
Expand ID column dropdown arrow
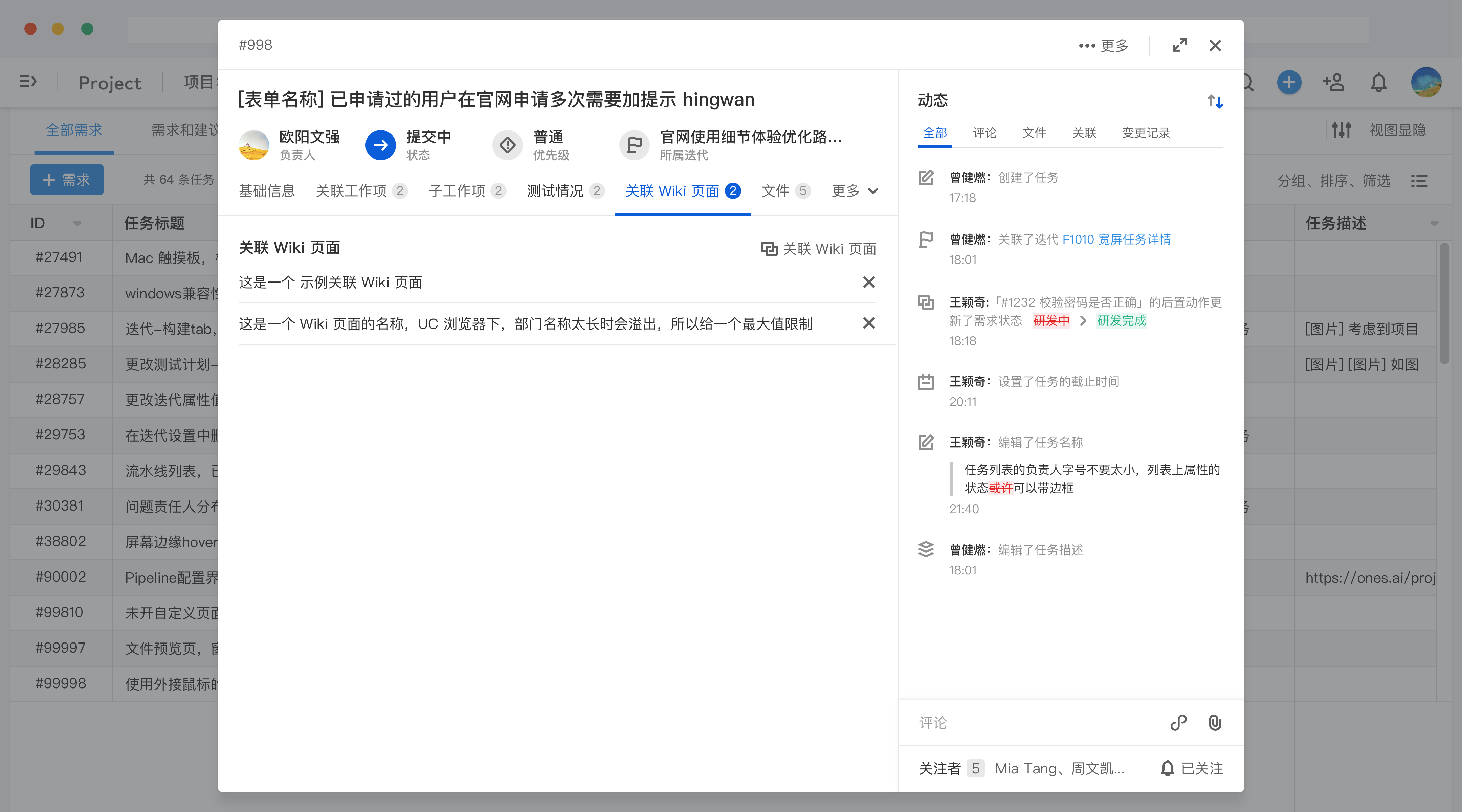point(77,224)
